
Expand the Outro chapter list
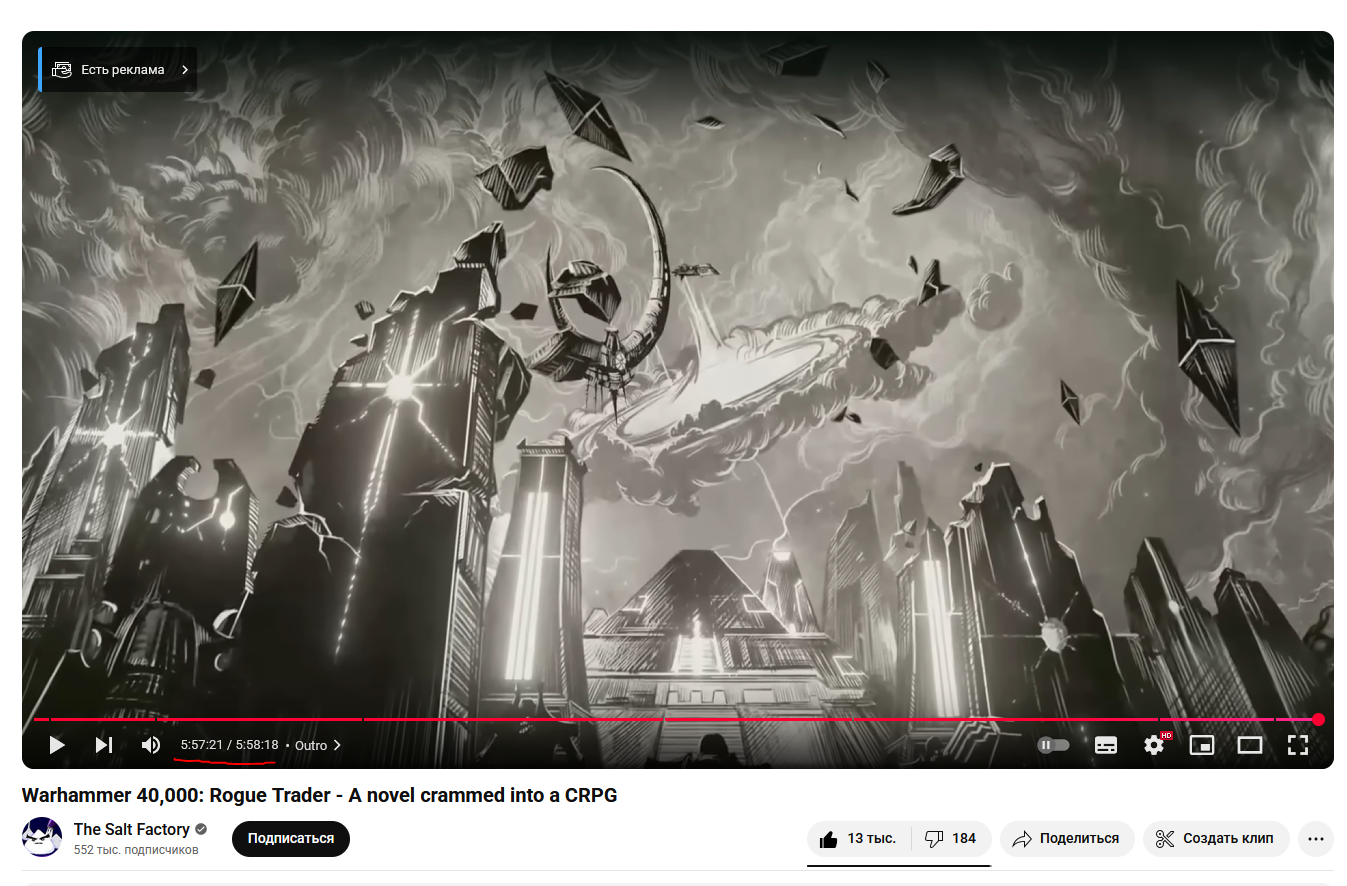[x=318, y=745]
